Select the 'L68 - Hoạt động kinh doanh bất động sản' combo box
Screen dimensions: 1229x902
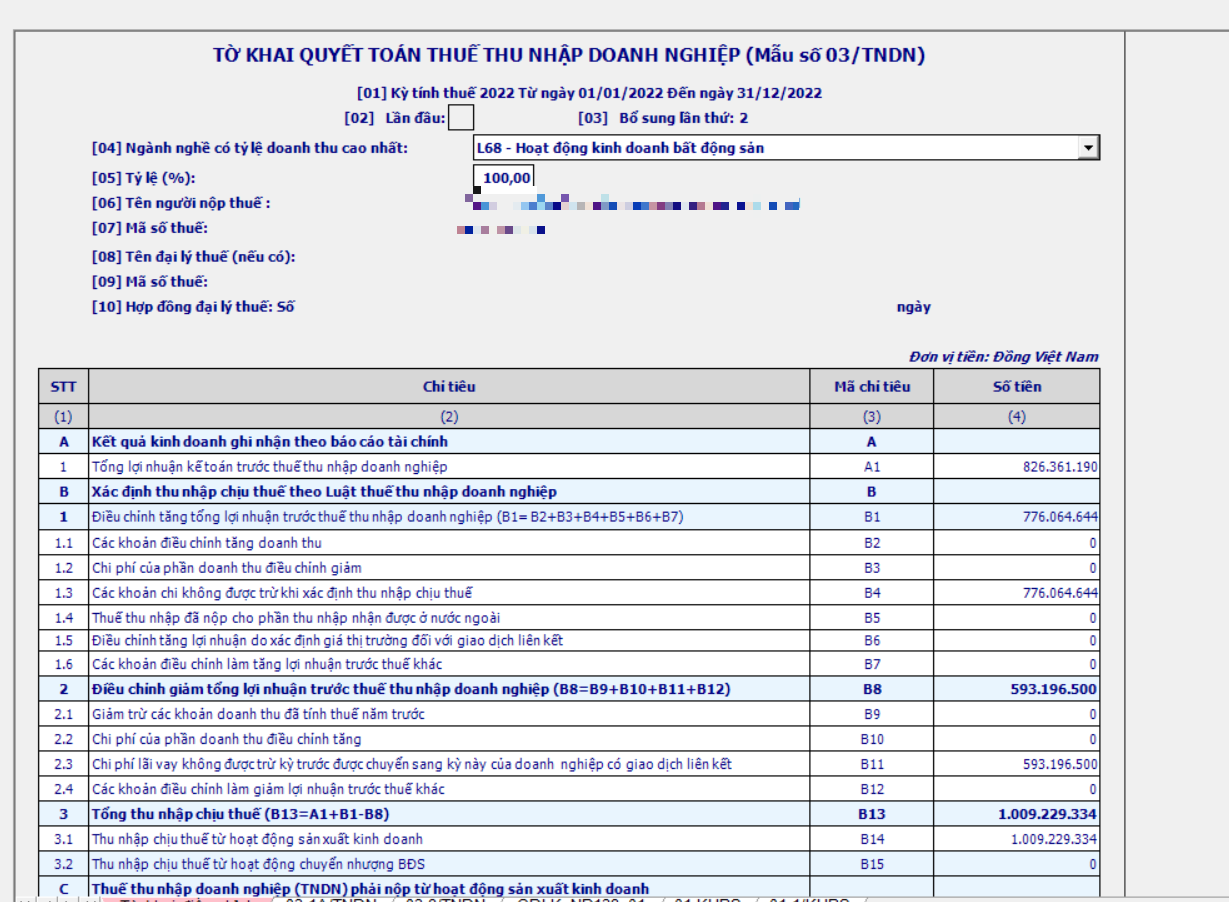pos(775,148)
